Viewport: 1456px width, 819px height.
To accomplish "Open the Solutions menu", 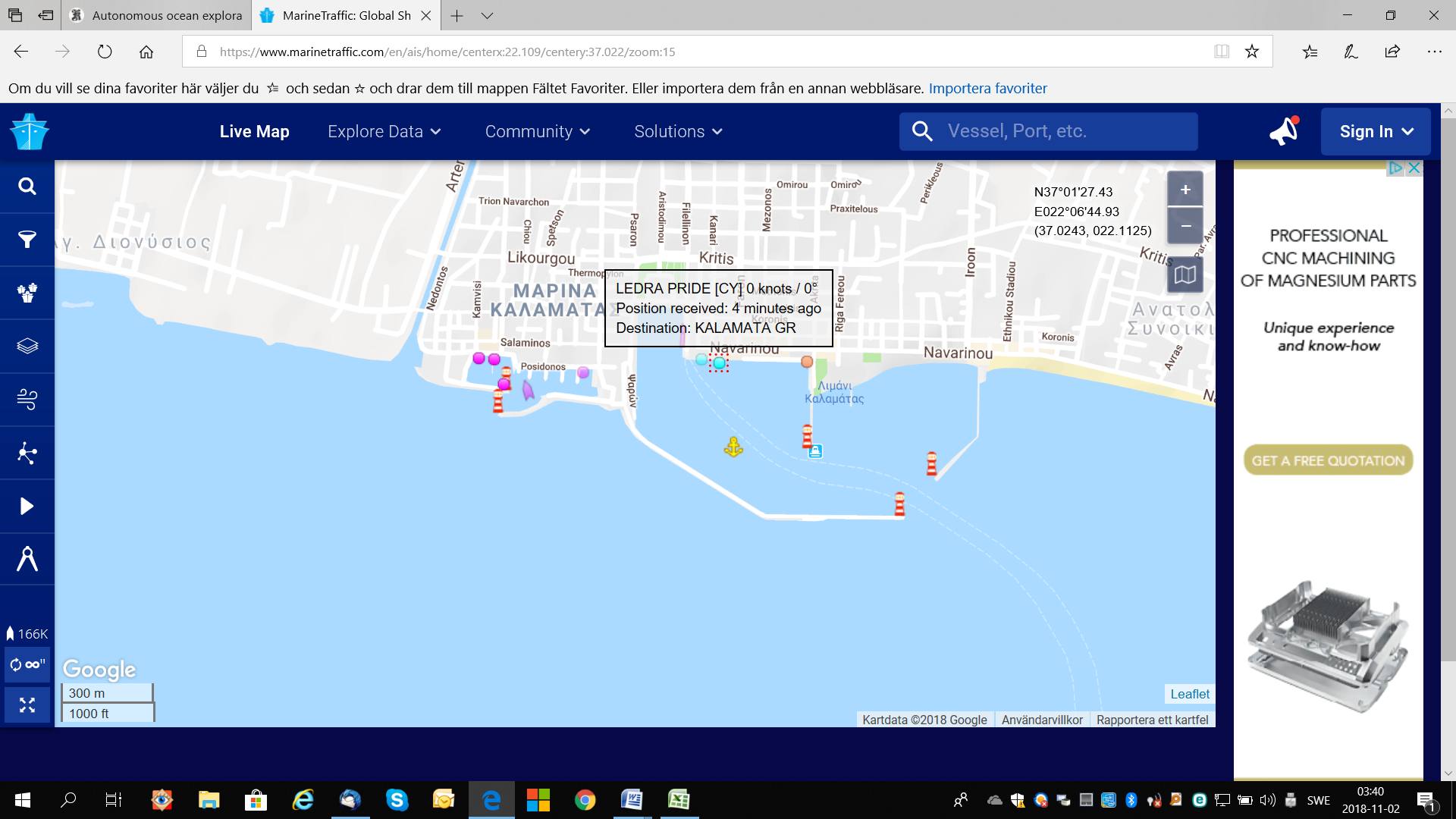I will pos(678,131).
